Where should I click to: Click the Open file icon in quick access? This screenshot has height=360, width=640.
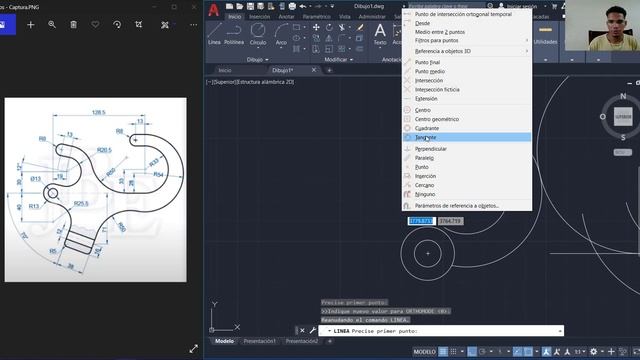pos(240,6)
